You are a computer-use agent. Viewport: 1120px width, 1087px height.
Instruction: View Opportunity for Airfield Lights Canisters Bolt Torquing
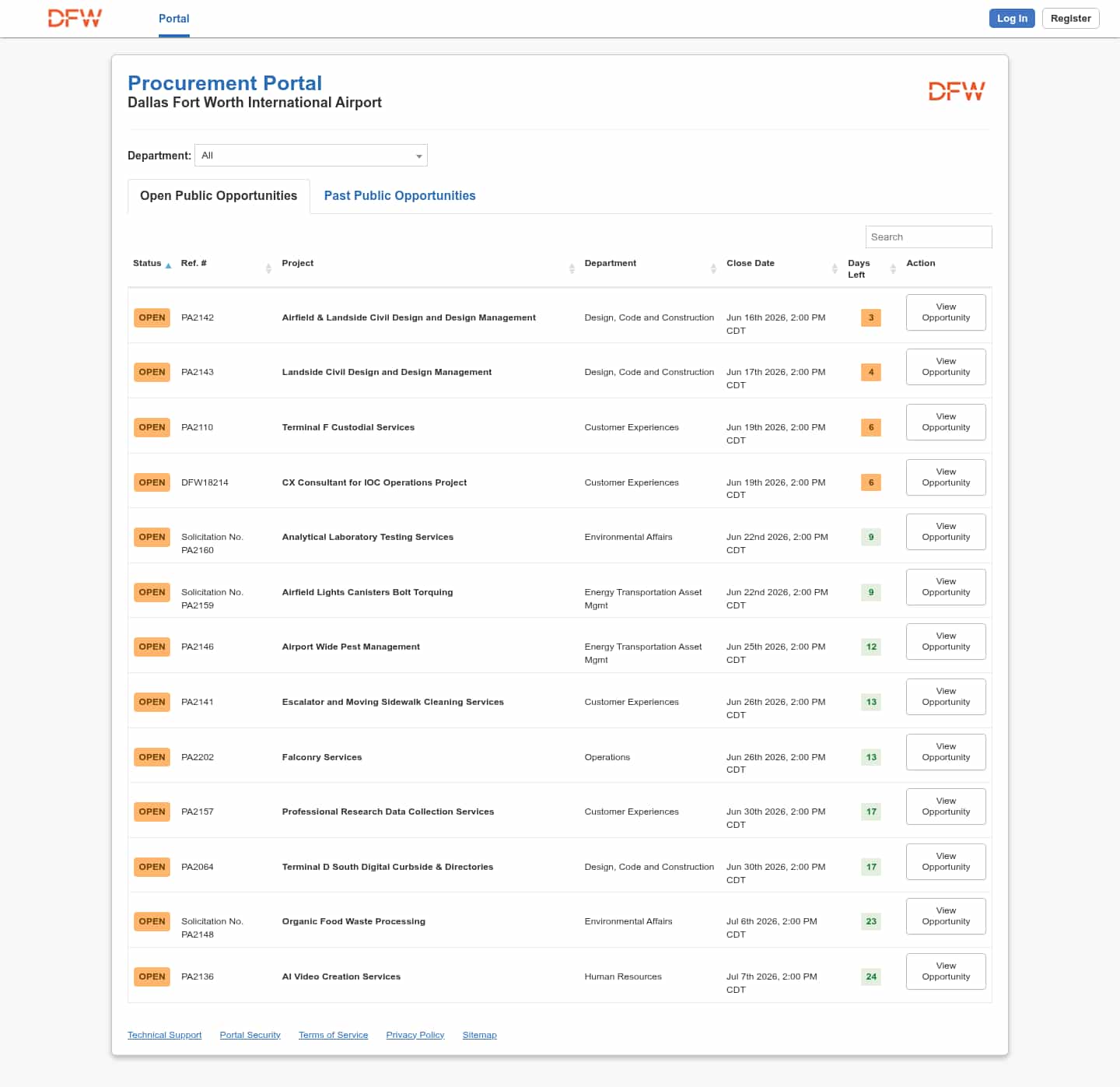[946, 587]
